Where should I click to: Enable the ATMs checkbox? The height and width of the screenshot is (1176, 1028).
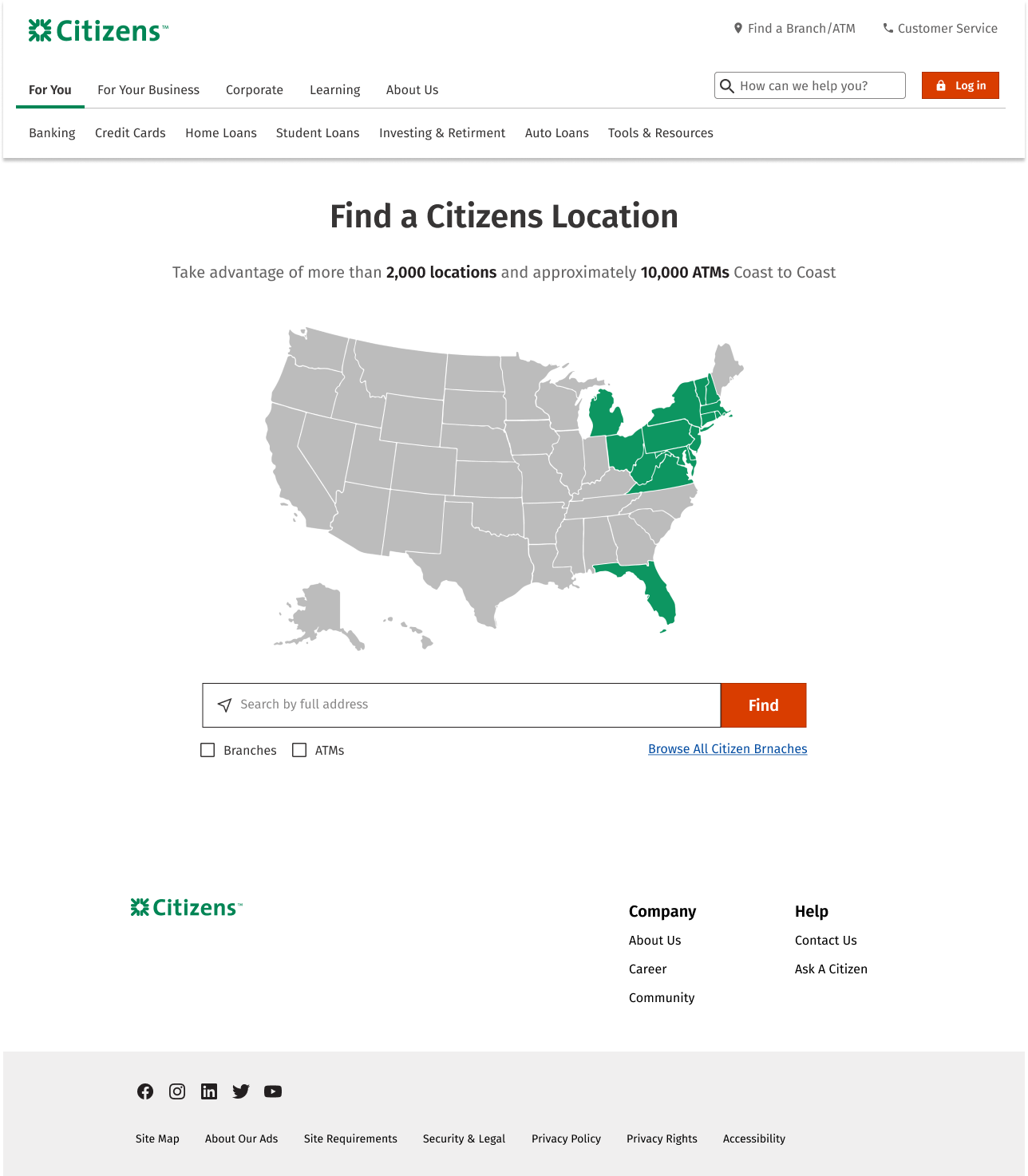299,750
